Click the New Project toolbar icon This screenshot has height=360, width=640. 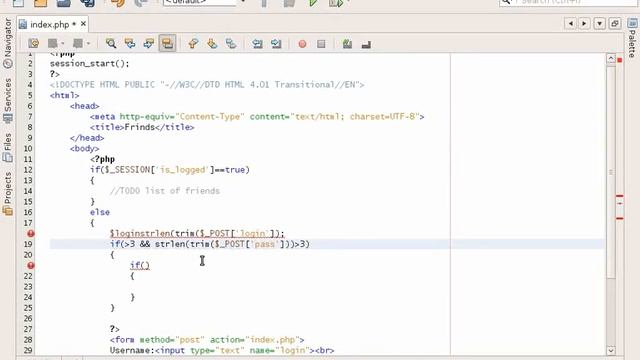[40, 3]
